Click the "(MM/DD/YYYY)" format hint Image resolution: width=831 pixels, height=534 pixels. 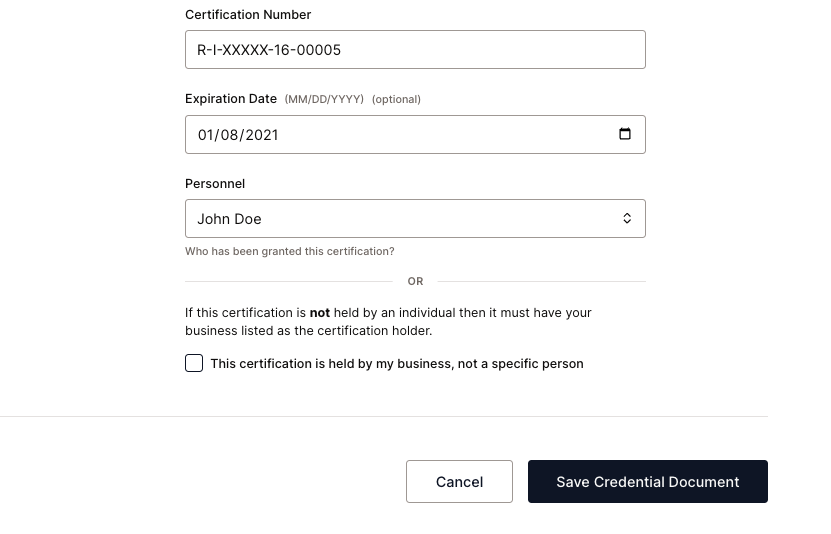click(x=324, y=100)
